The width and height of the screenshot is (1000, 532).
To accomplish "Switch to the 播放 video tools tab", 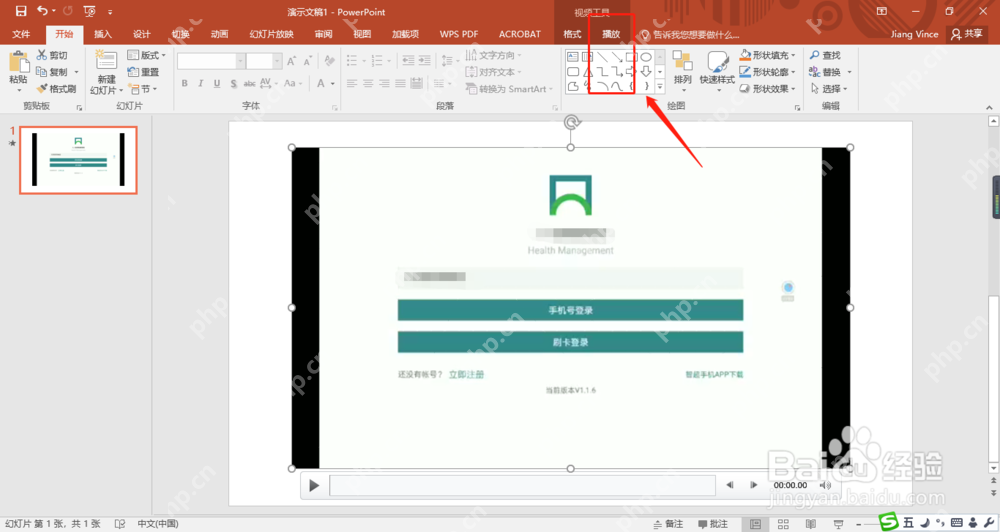I will [x=611, y=34].
